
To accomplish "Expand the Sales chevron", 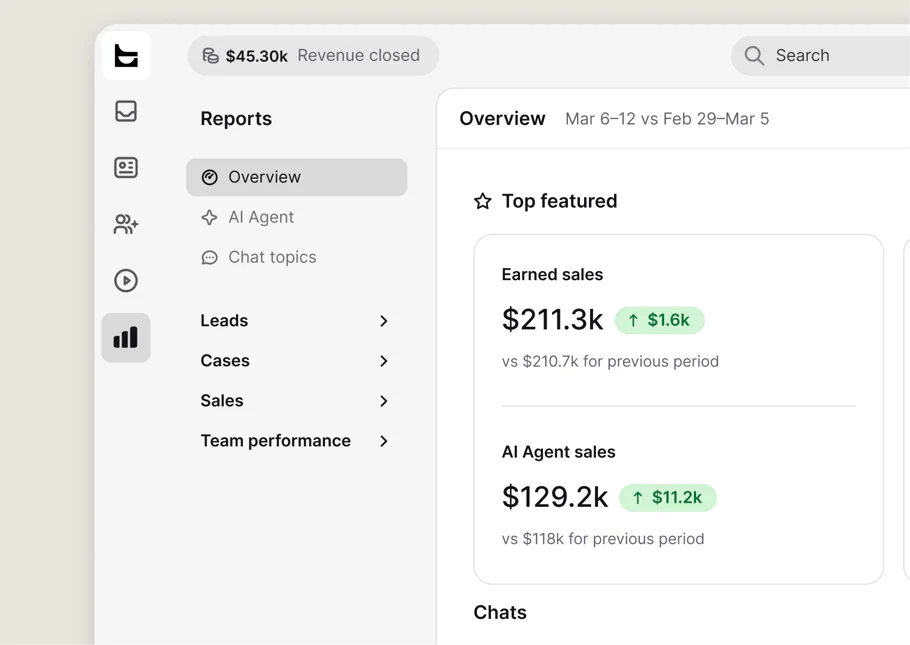I will click(x=384, y=401).
